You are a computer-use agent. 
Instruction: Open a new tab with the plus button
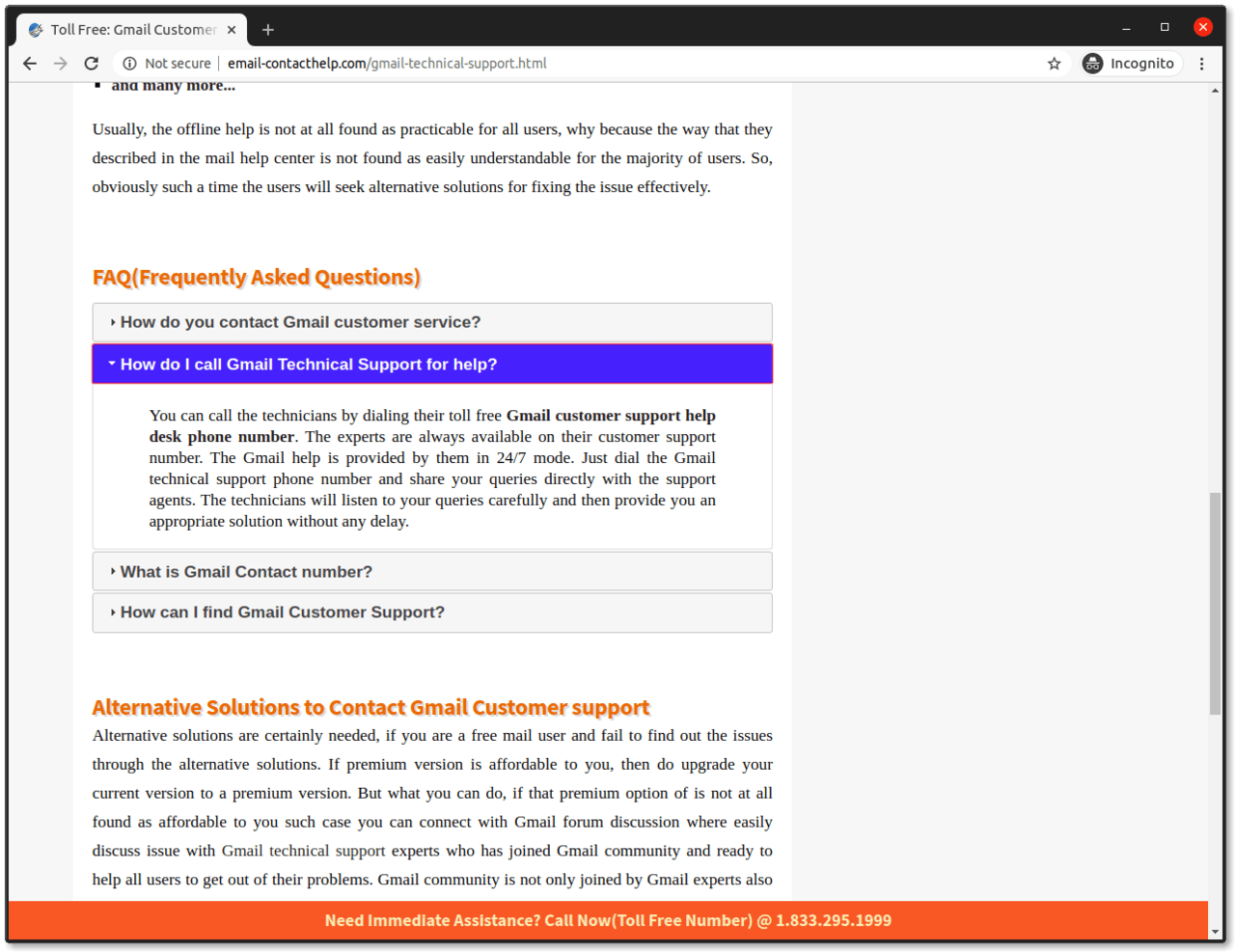268,30
